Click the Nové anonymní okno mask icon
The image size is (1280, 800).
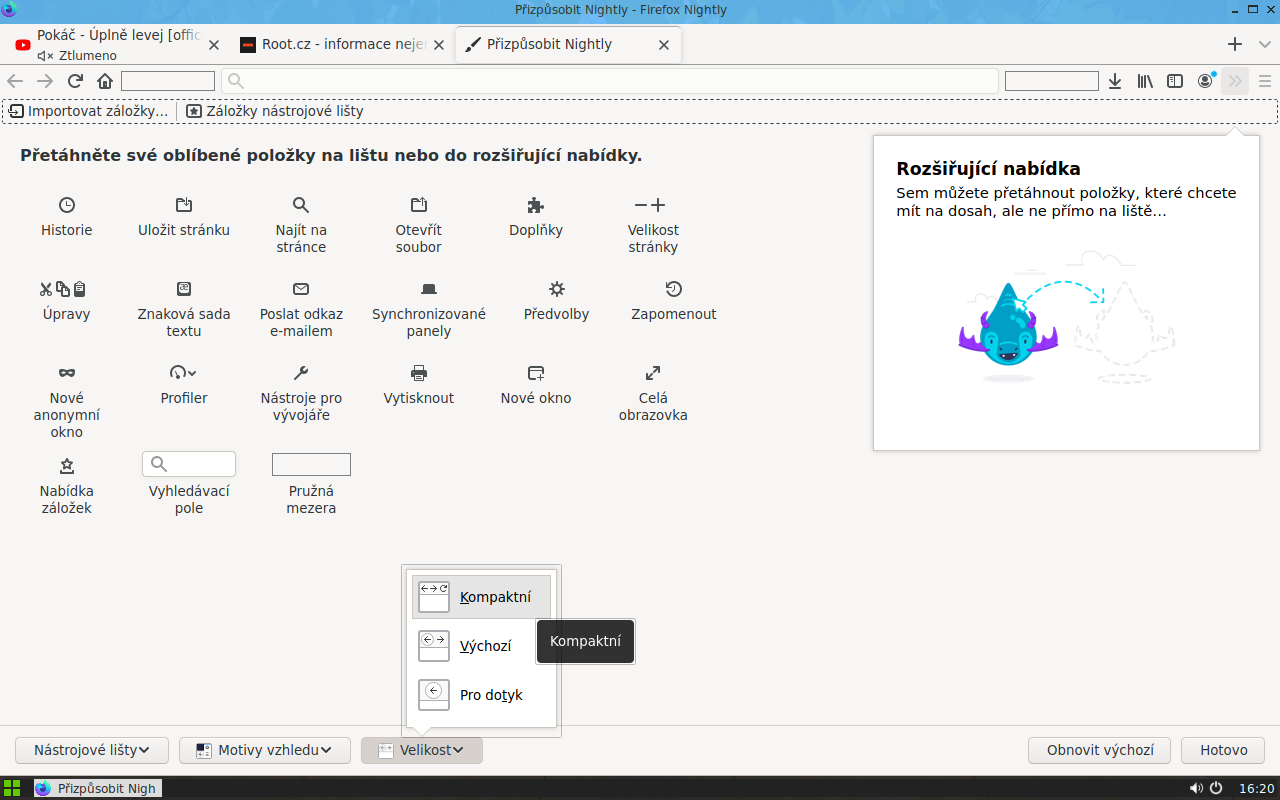coord(67,373)
